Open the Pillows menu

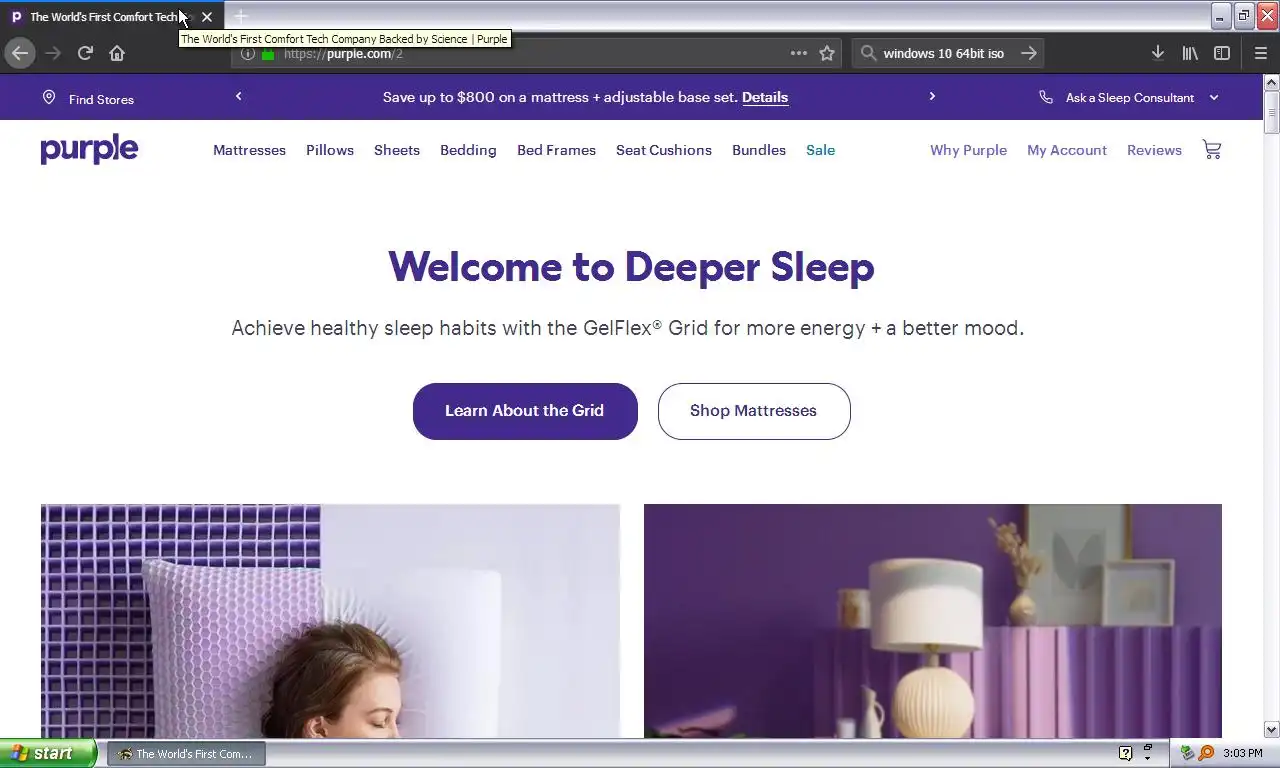tap(330, 150)
